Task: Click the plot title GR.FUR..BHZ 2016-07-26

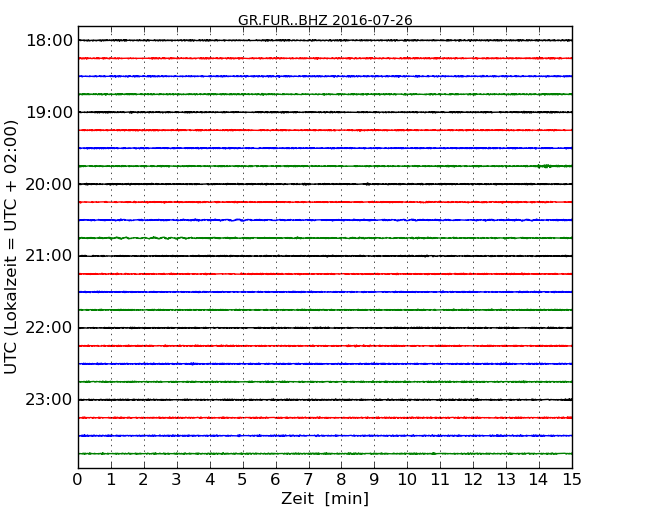Action: pyautogui.click(x=325, y=20)
